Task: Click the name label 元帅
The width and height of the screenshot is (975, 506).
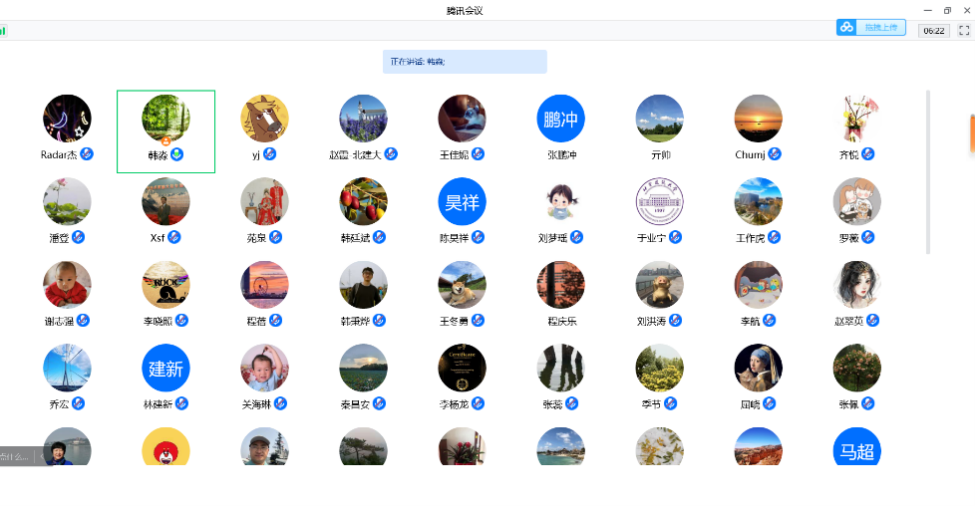Action: coord(660,155)
